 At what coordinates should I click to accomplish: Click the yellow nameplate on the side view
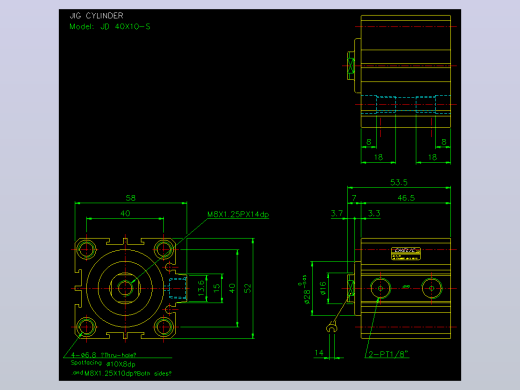tap(406, 254)
